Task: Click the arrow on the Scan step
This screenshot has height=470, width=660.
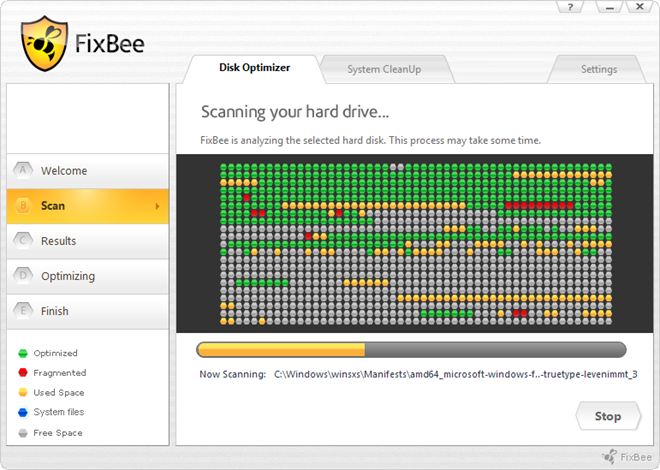Action: click(157, 206)
